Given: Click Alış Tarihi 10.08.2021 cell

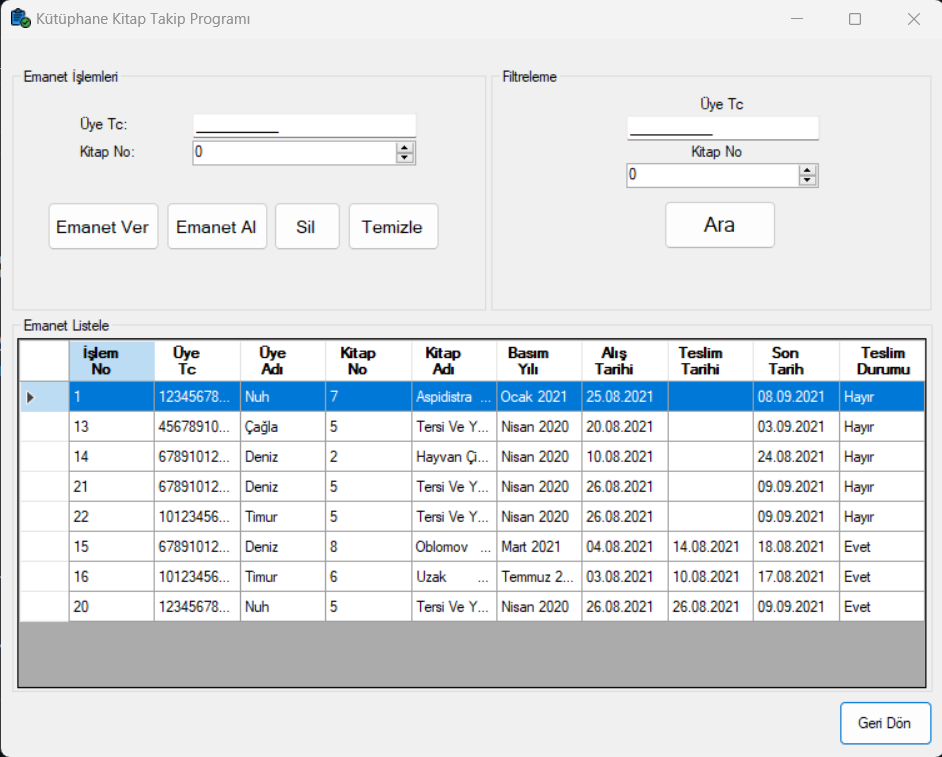Looking at the screenshot, I should pos(625,457).
